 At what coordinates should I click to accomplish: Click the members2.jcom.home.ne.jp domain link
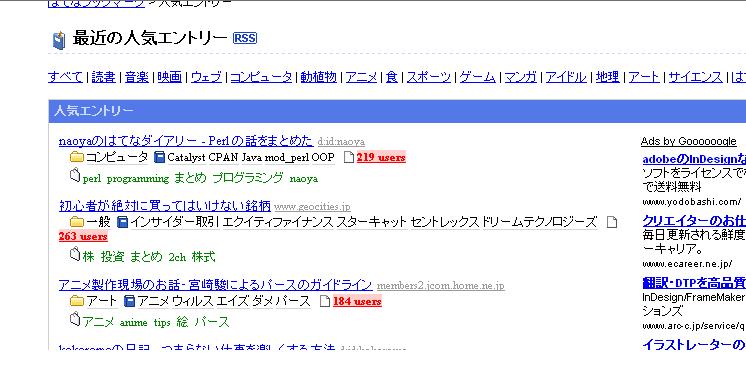click(441, 286)
